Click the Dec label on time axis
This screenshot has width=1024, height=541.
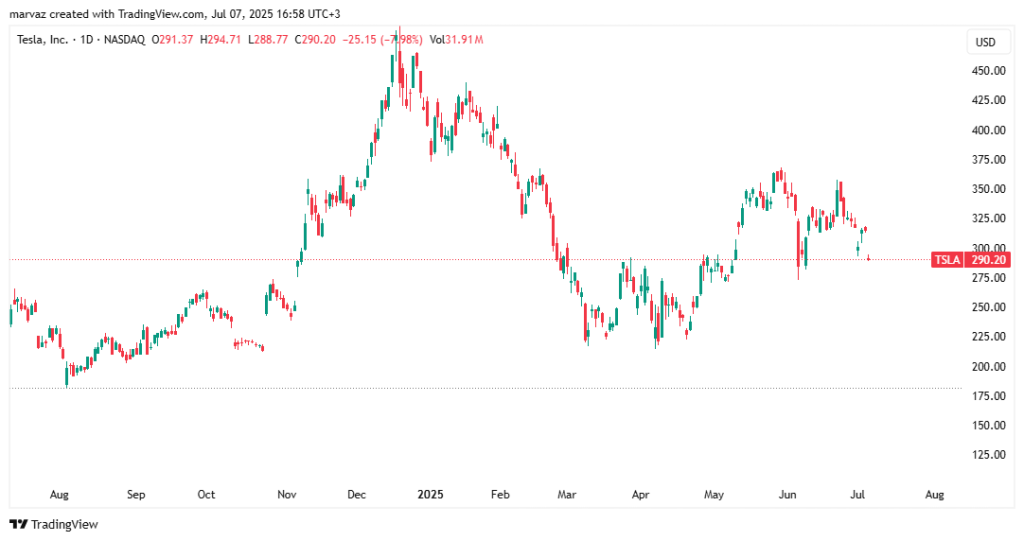[x=357, y=495]
